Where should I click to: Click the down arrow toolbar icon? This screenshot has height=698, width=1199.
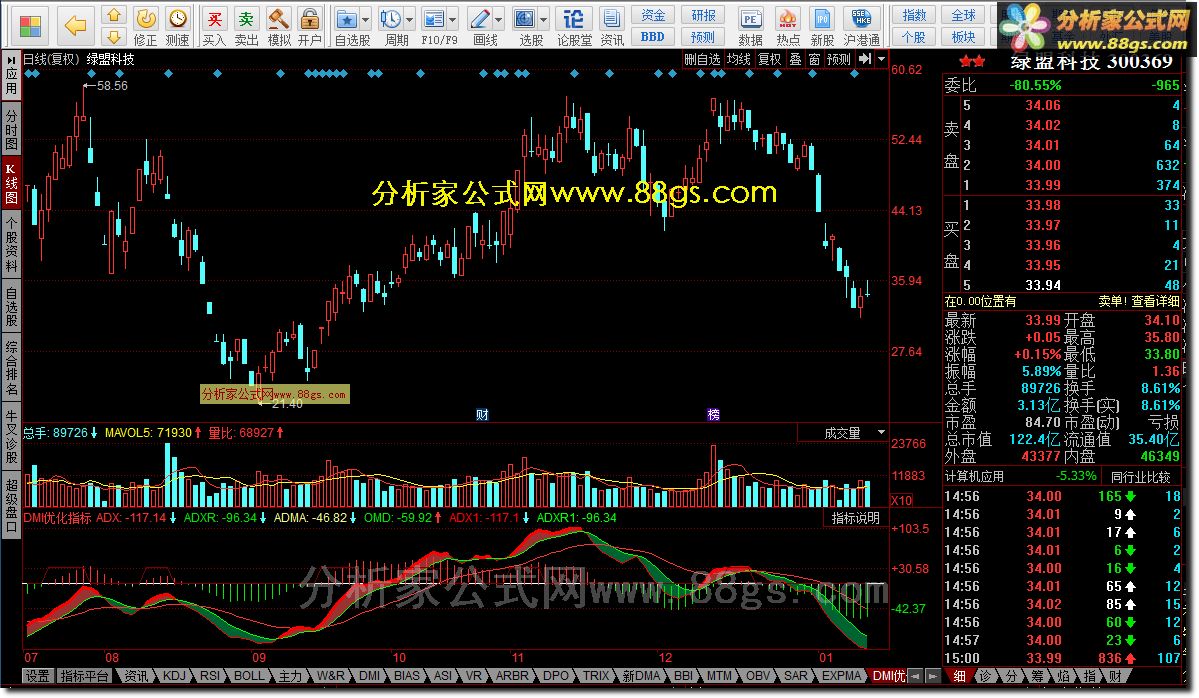(114, 37)
